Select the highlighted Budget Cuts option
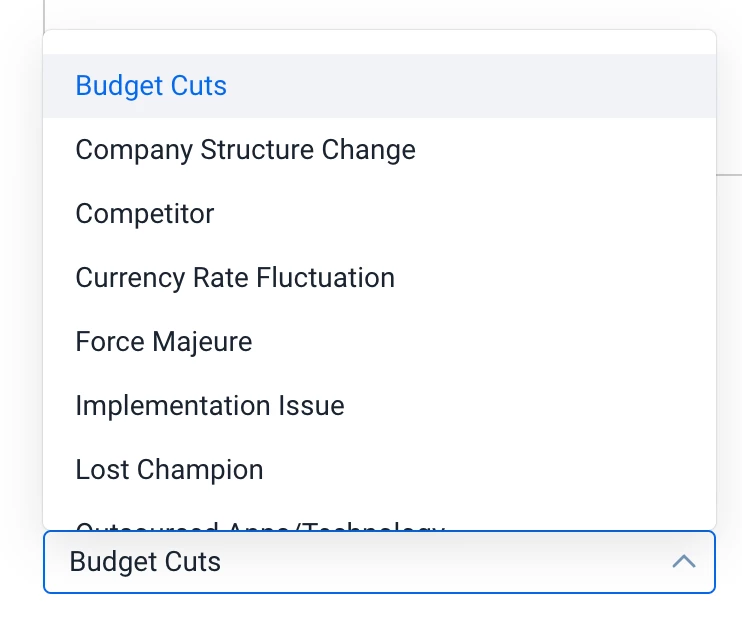 (151, 86)
